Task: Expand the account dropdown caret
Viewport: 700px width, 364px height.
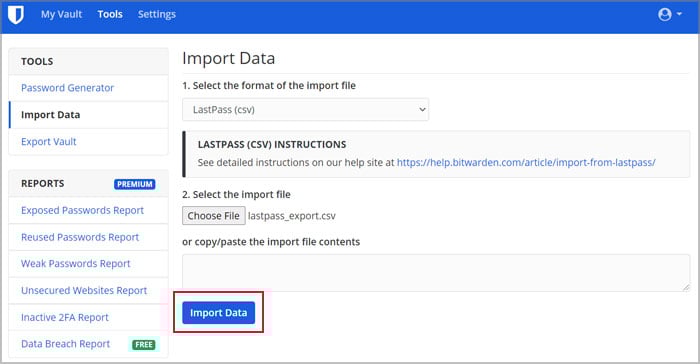Action: pyautogui.click(x=679, y=14)
